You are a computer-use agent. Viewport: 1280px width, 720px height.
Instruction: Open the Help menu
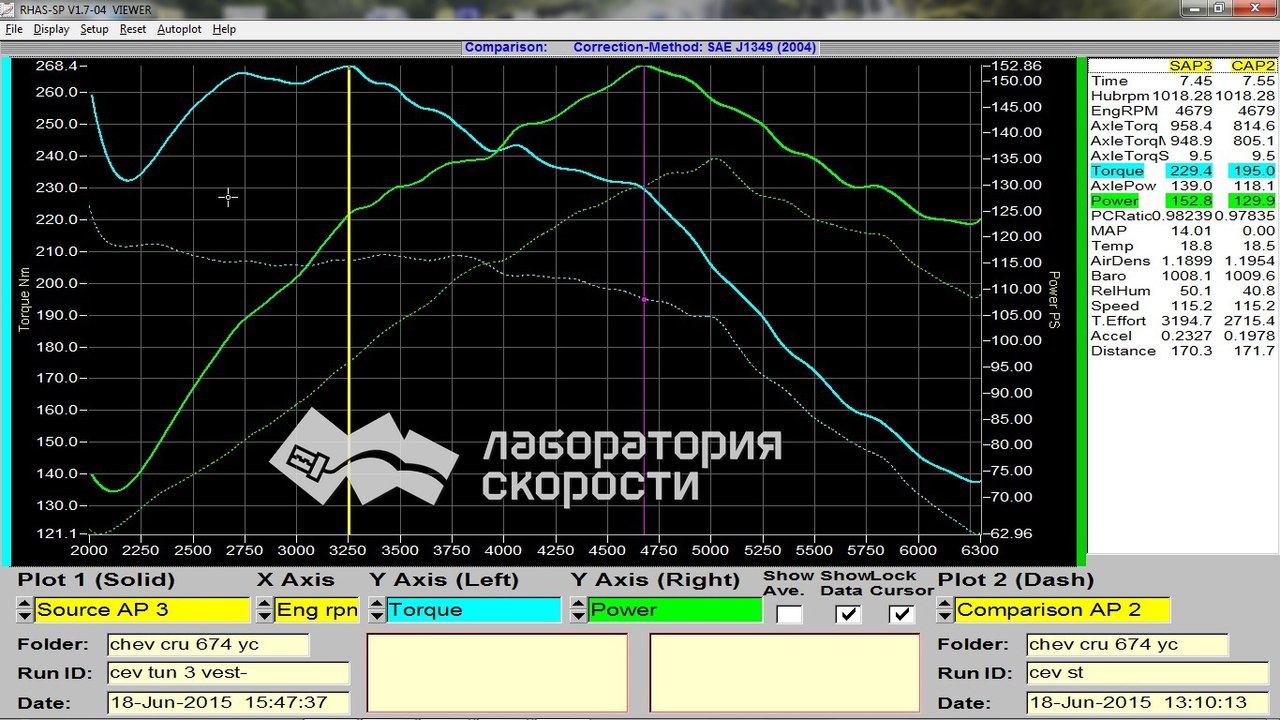point(224,29)
